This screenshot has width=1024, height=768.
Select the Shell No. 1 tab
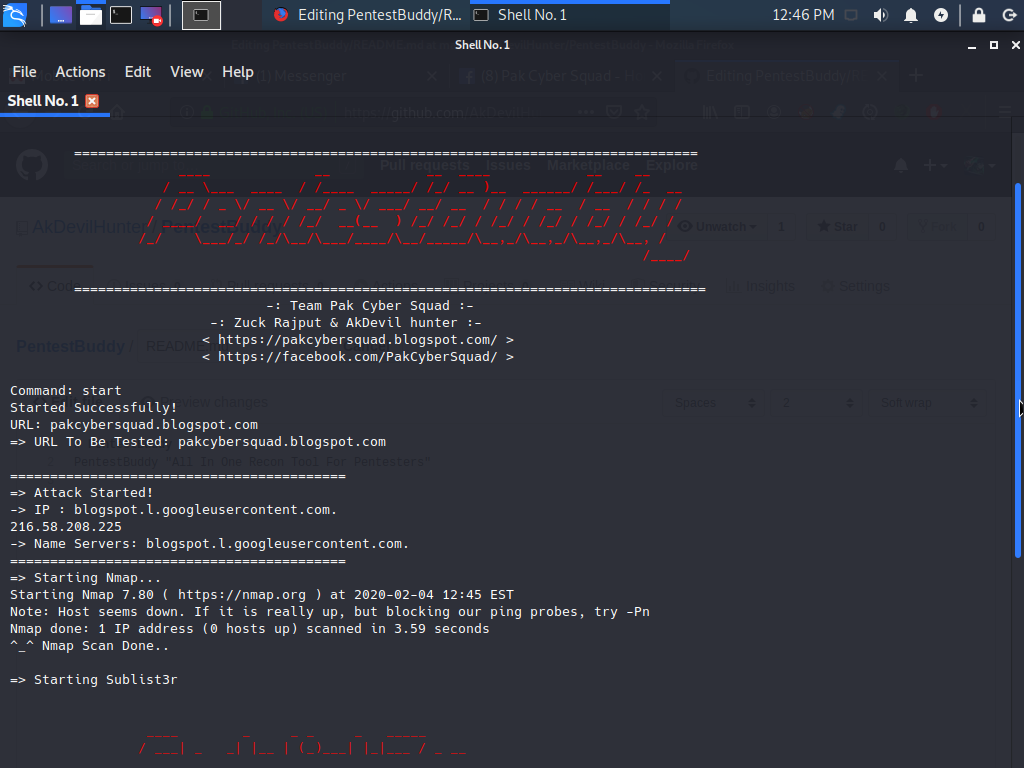[x=43, y=101]
